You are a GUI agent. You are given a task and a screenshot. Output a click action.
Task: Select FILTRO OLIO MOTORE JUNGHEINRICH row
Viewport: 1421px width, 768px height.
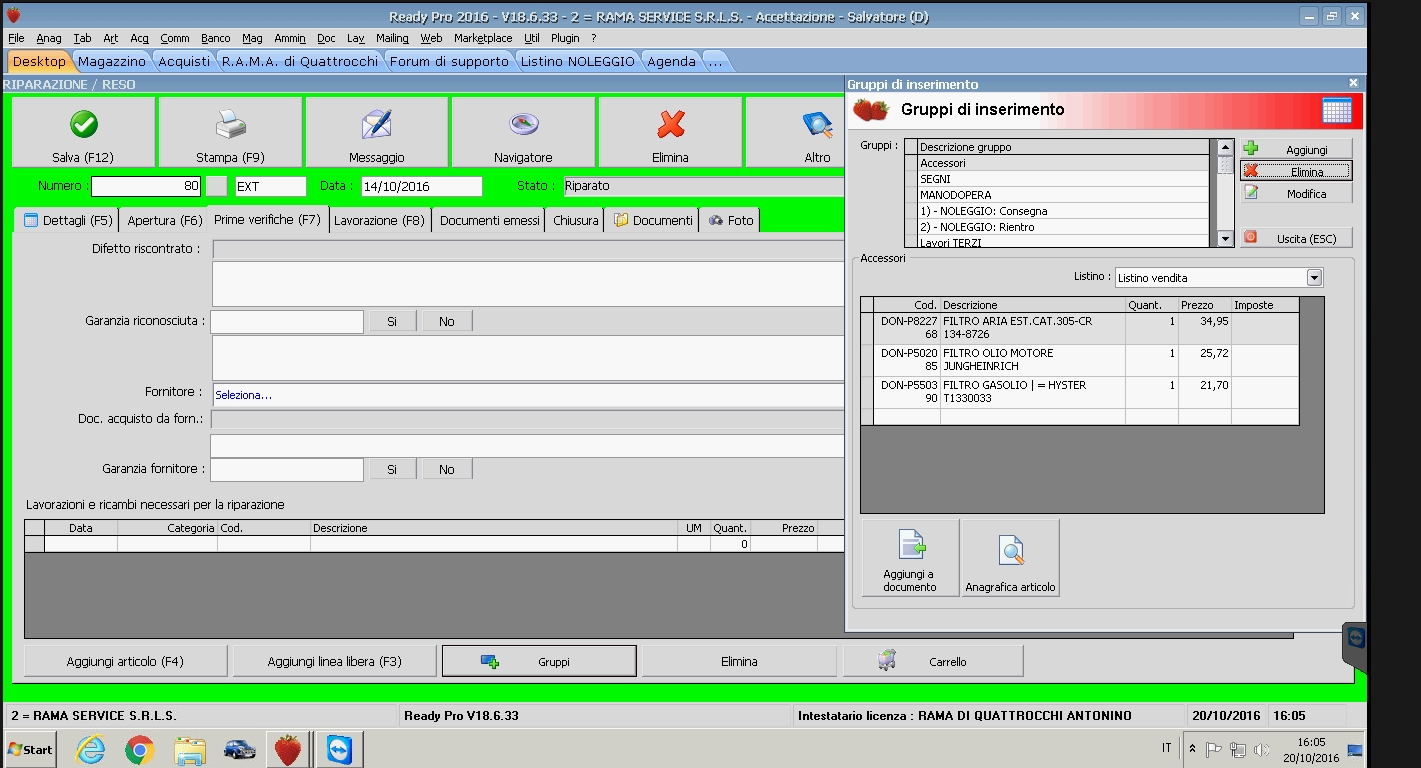(1080, 360)
